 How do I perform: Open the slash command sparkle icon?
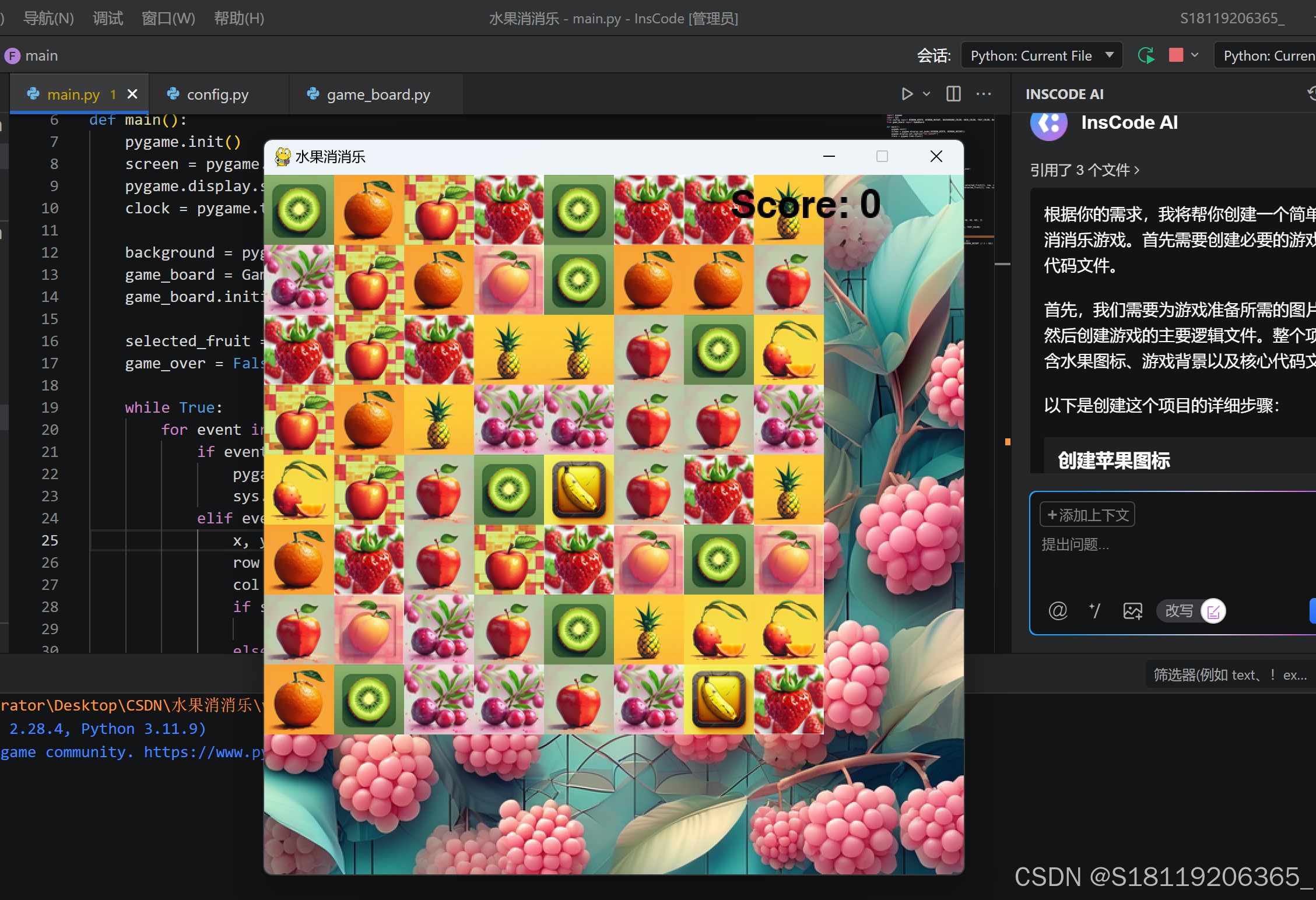1094,611
